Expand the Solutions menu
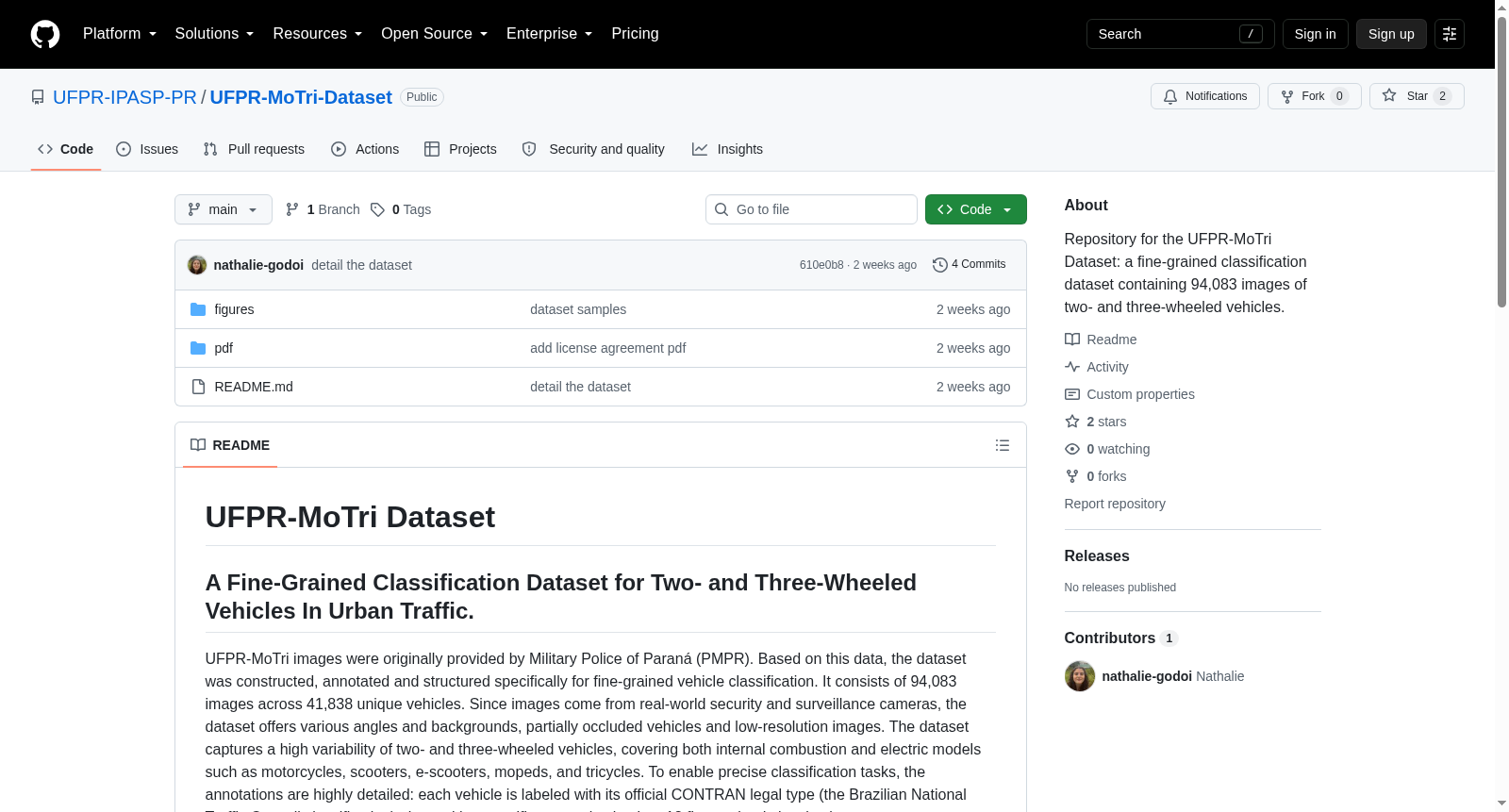Viewport: 1509px width, 812px height. point(214,34)
